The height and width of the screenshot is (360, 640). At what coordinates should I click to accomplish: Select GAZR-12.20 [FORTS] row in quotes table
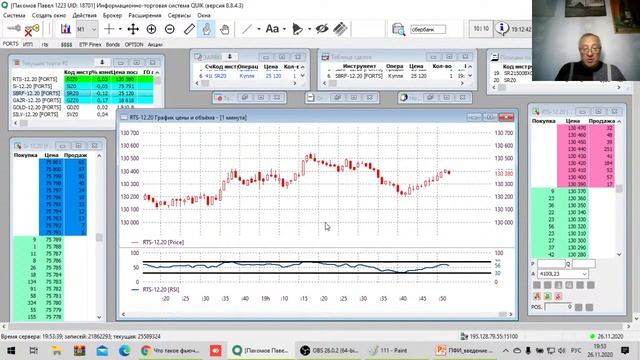tap(83, 100)
